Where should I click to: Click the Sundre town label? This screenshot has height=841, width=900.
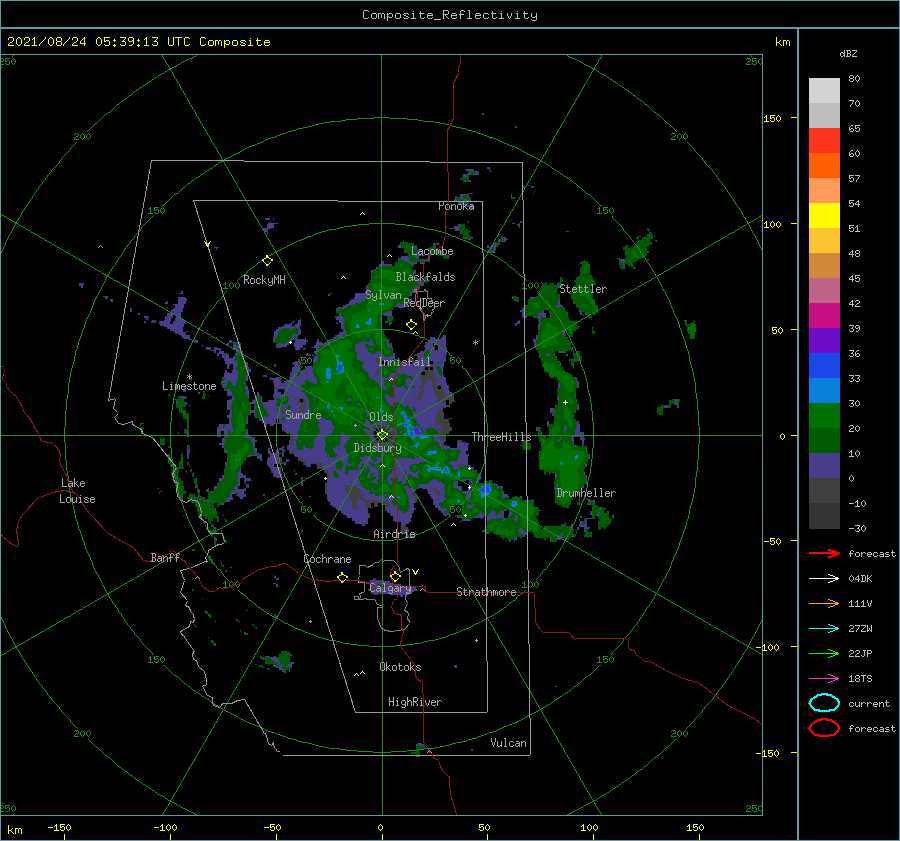pyautogui.click(x=303, y=414)
